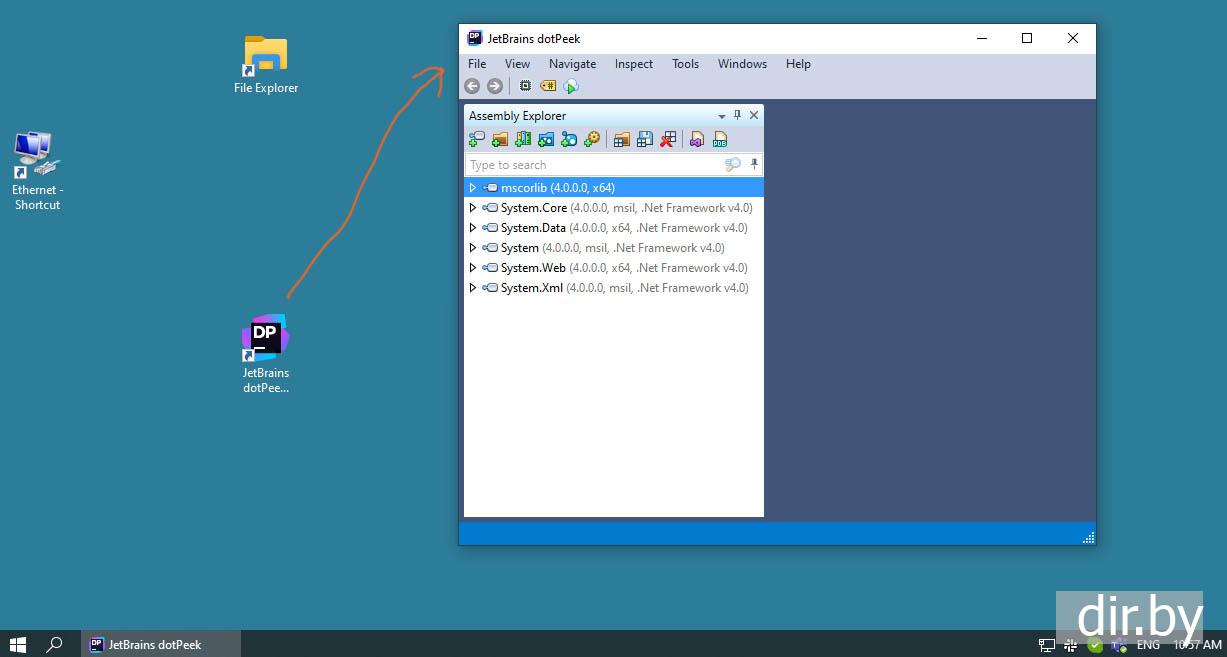The width and height of the screenshot is (1227, 657).
Task: Click the ENG language indicator
Action: [1148, 645]
